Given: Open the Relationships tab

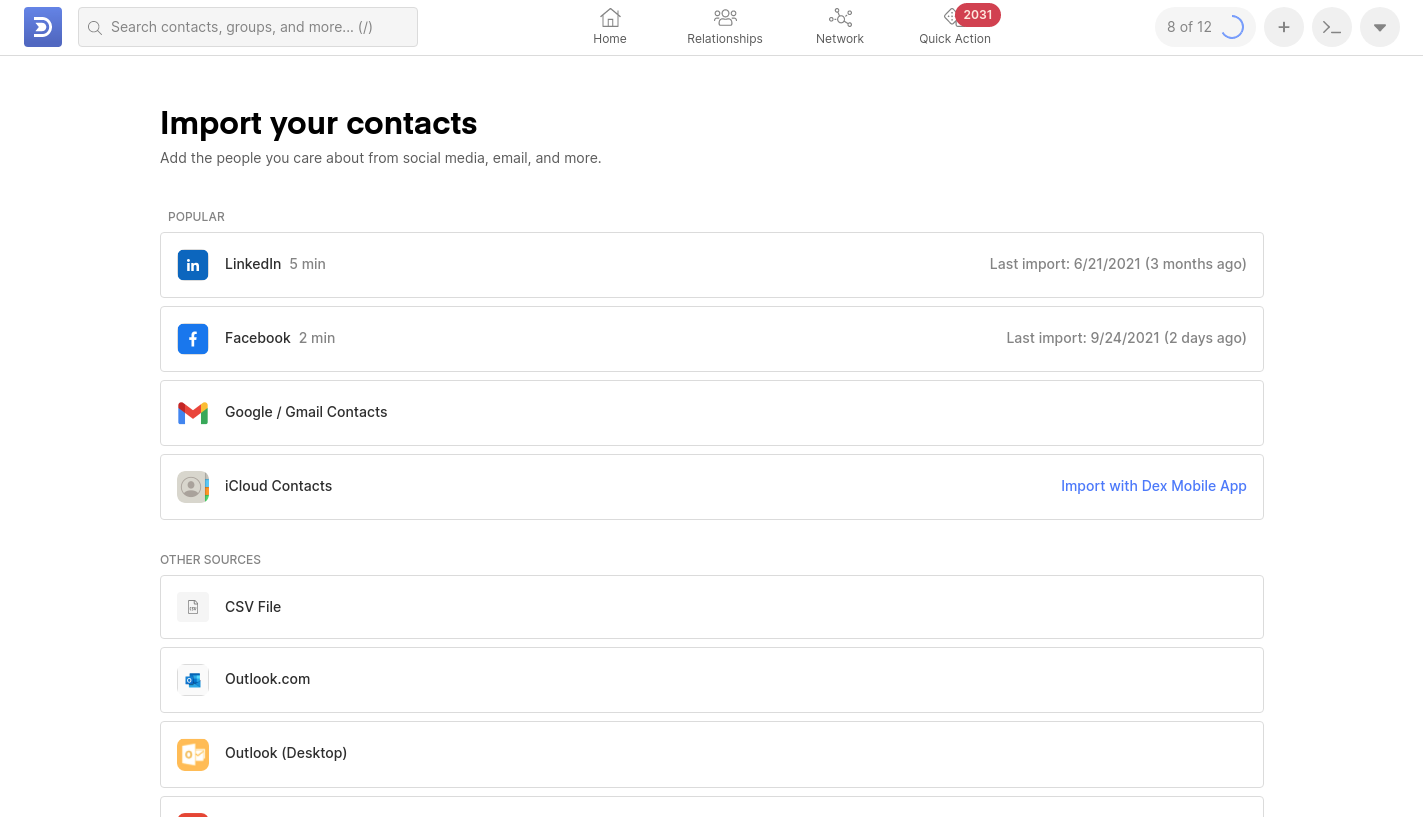Looking at the screenshot, I should (x=725, y=27).
